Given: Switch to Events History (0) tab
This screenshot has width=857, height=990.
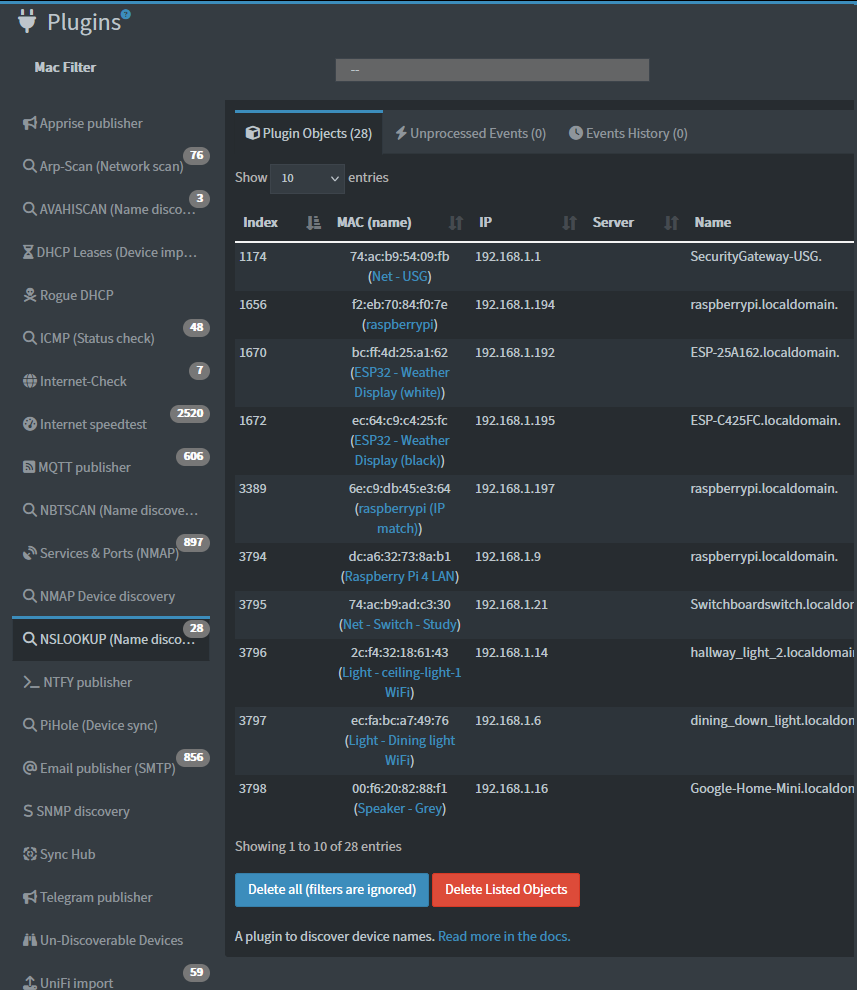Looking at the screenshot, I should point(628,133).
